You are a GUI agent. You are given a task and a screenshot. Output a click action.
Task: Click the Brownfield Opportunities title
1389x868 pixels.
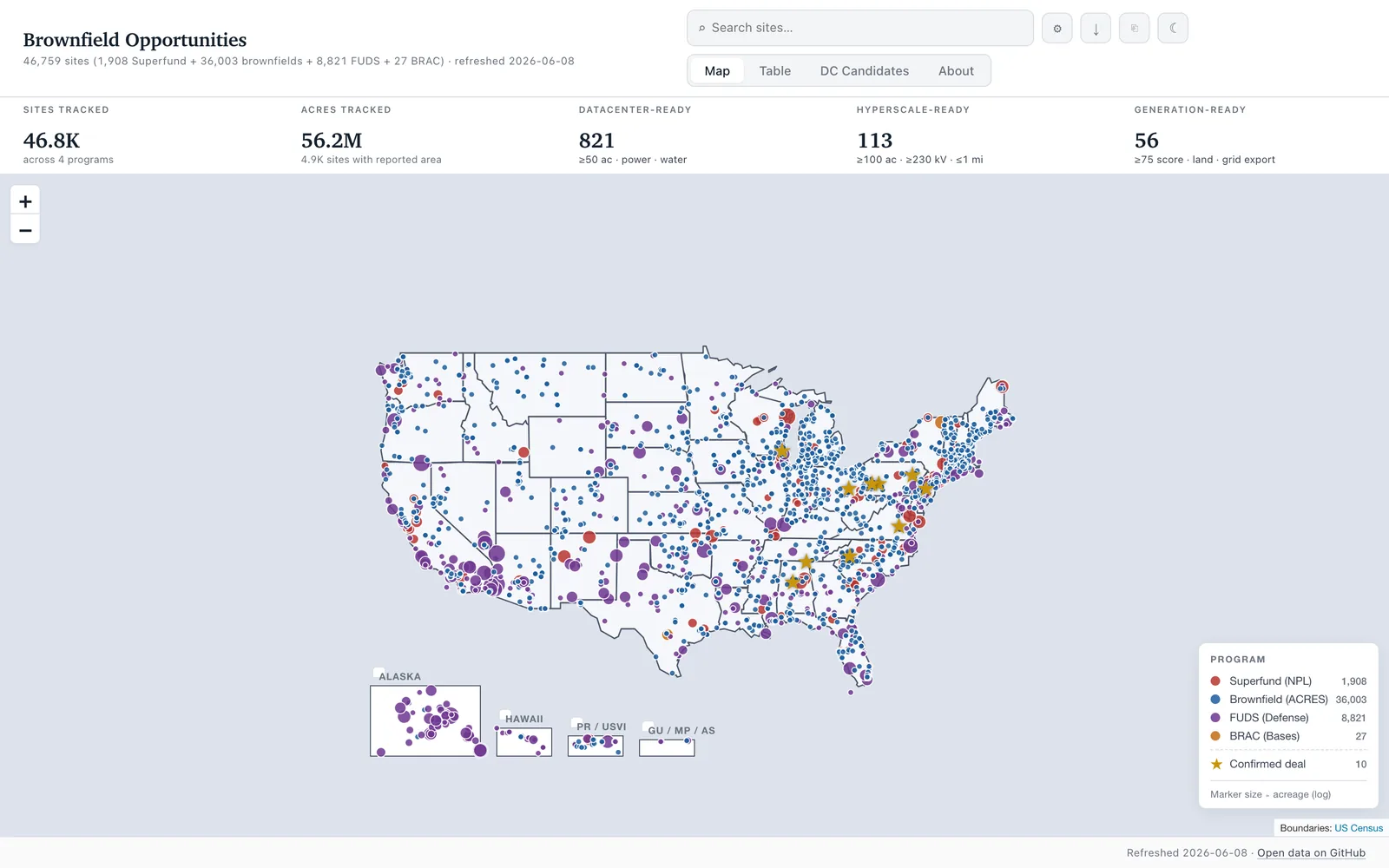(135, 40)
